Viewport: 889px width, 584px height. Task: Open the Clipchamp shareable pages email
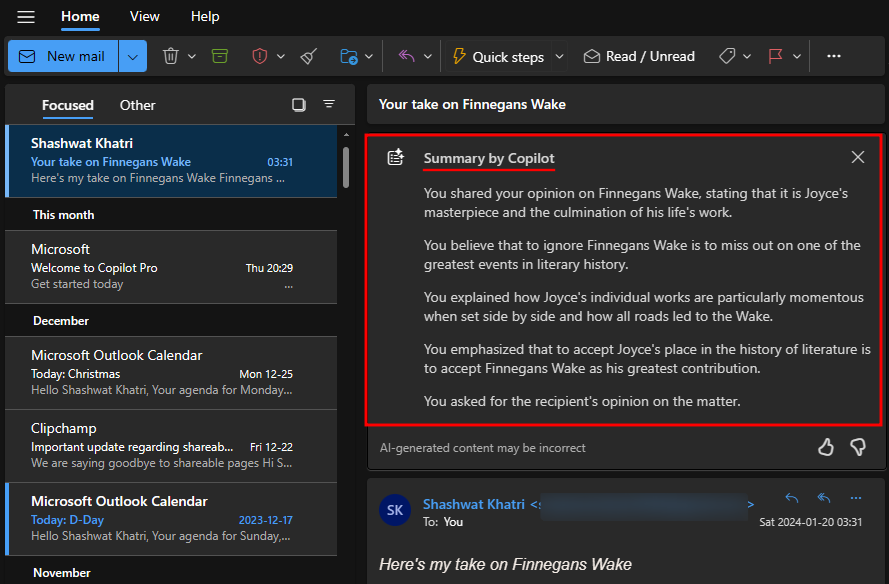pyautogui.click(x=171, y=446)
